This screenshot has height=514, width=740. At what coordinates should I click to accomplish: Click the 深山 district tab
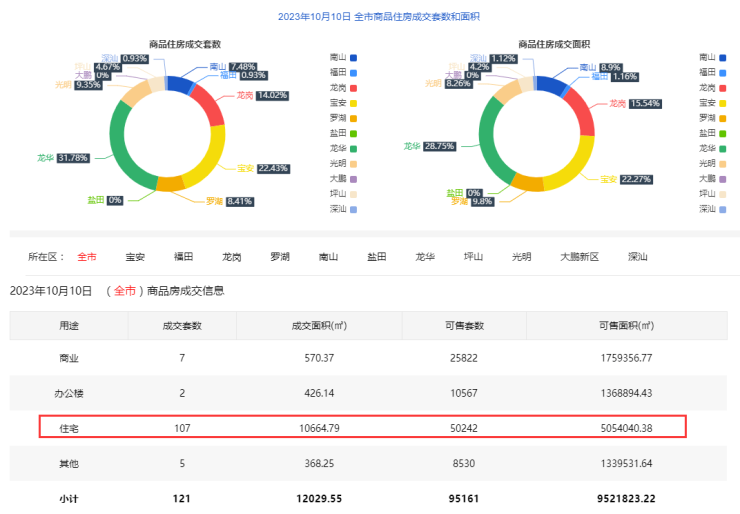(x=637, y=257)
